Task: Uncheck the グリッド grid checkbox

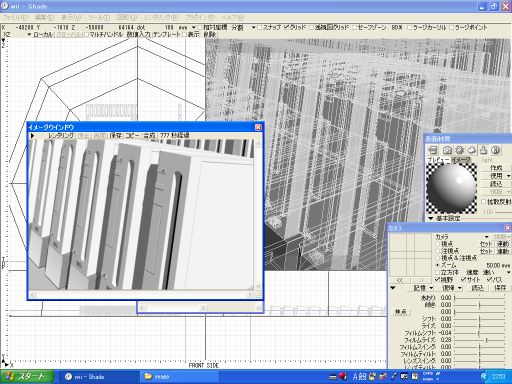Action: (x=287, y=27)
